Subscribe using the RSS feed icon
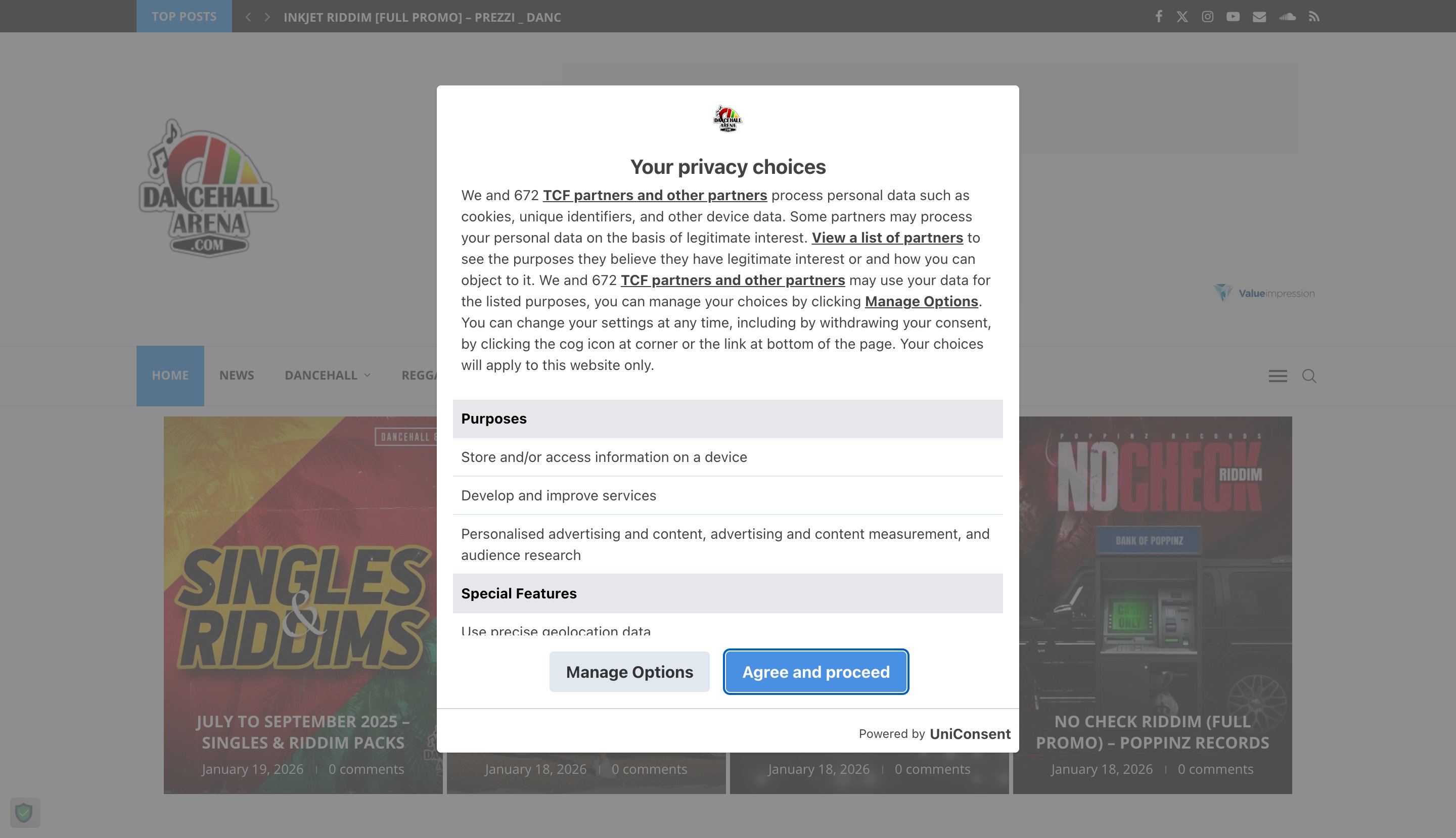 1314,17
